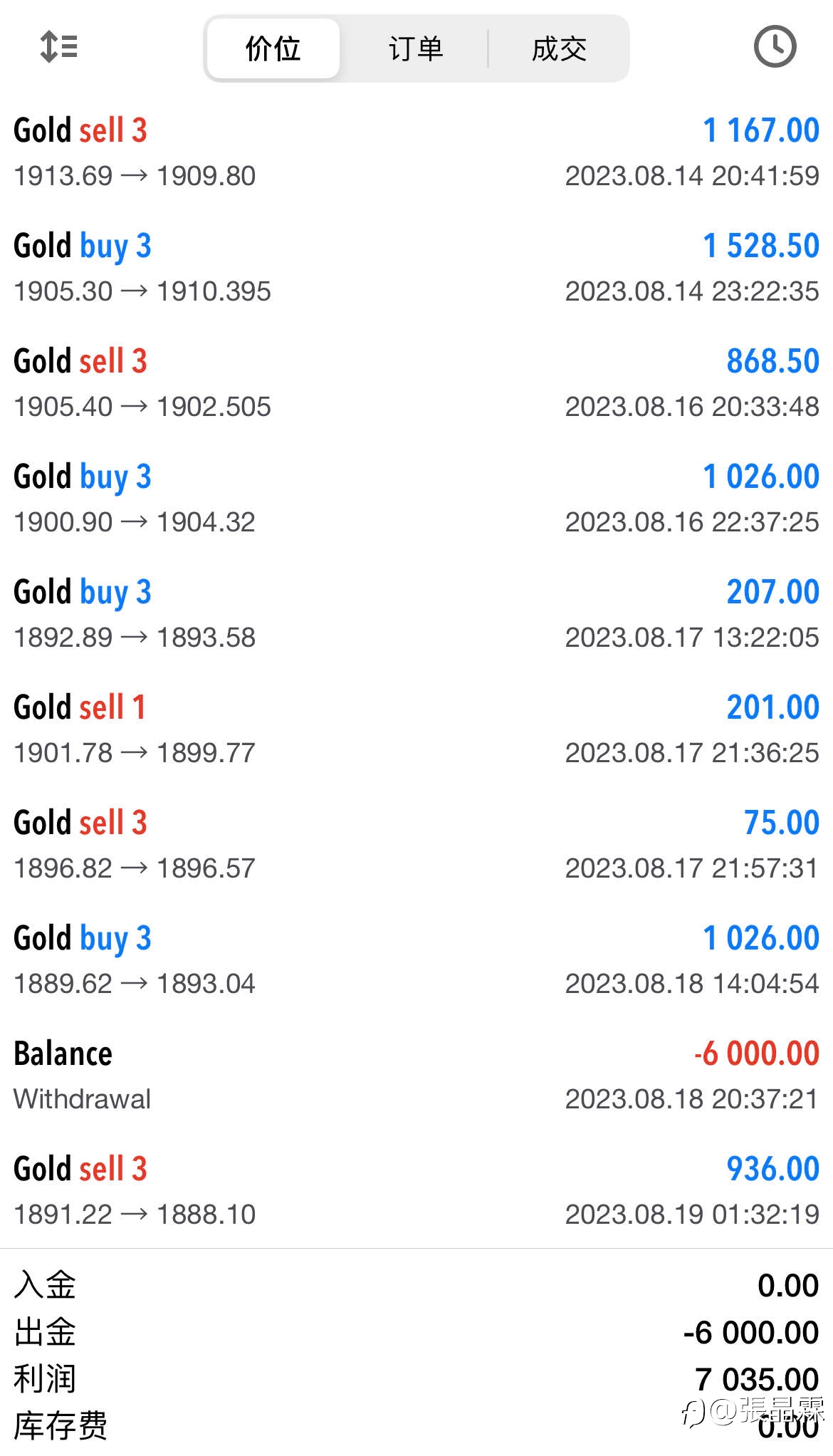This screenshot has height=1456, width=833.
Task: Select the Gold sell trade with 75.00 profit
Action: pyautogui.click(x=416, y=844)
